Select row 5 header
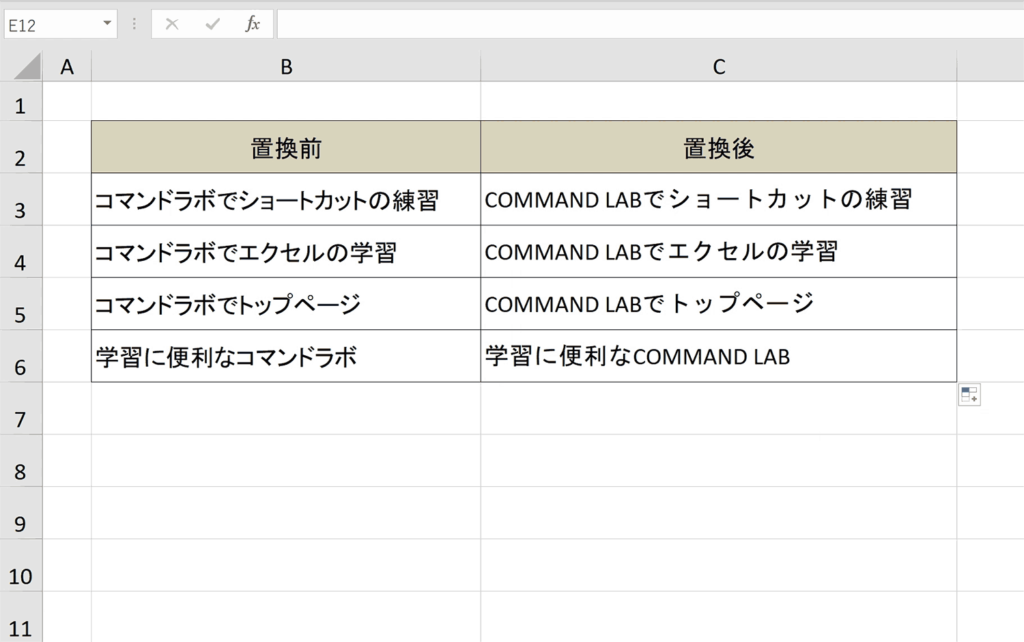Viewport: 1024px width, 642px height. 21,304
